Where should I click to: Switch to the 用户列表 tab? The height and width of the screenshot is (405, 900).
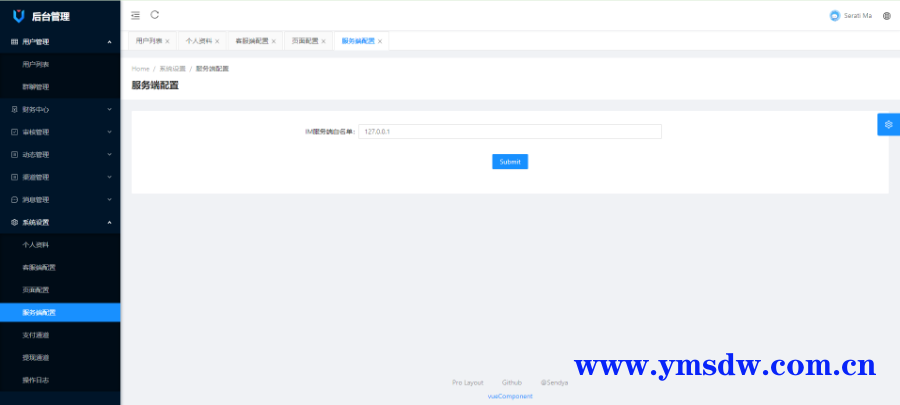[148, 41]
